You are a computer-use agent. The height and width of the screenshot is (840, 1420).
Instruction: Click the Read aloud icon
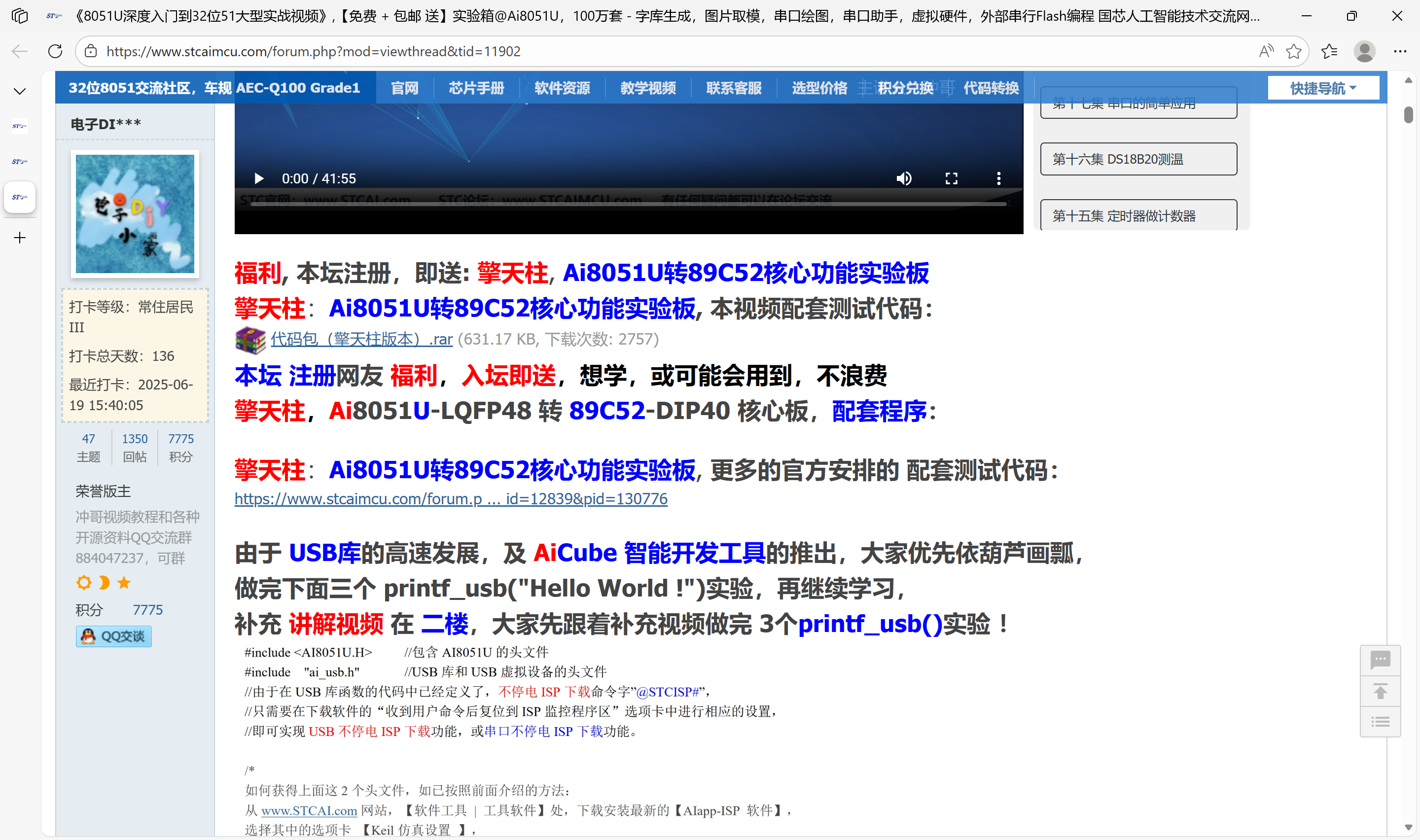(1266, 51)
